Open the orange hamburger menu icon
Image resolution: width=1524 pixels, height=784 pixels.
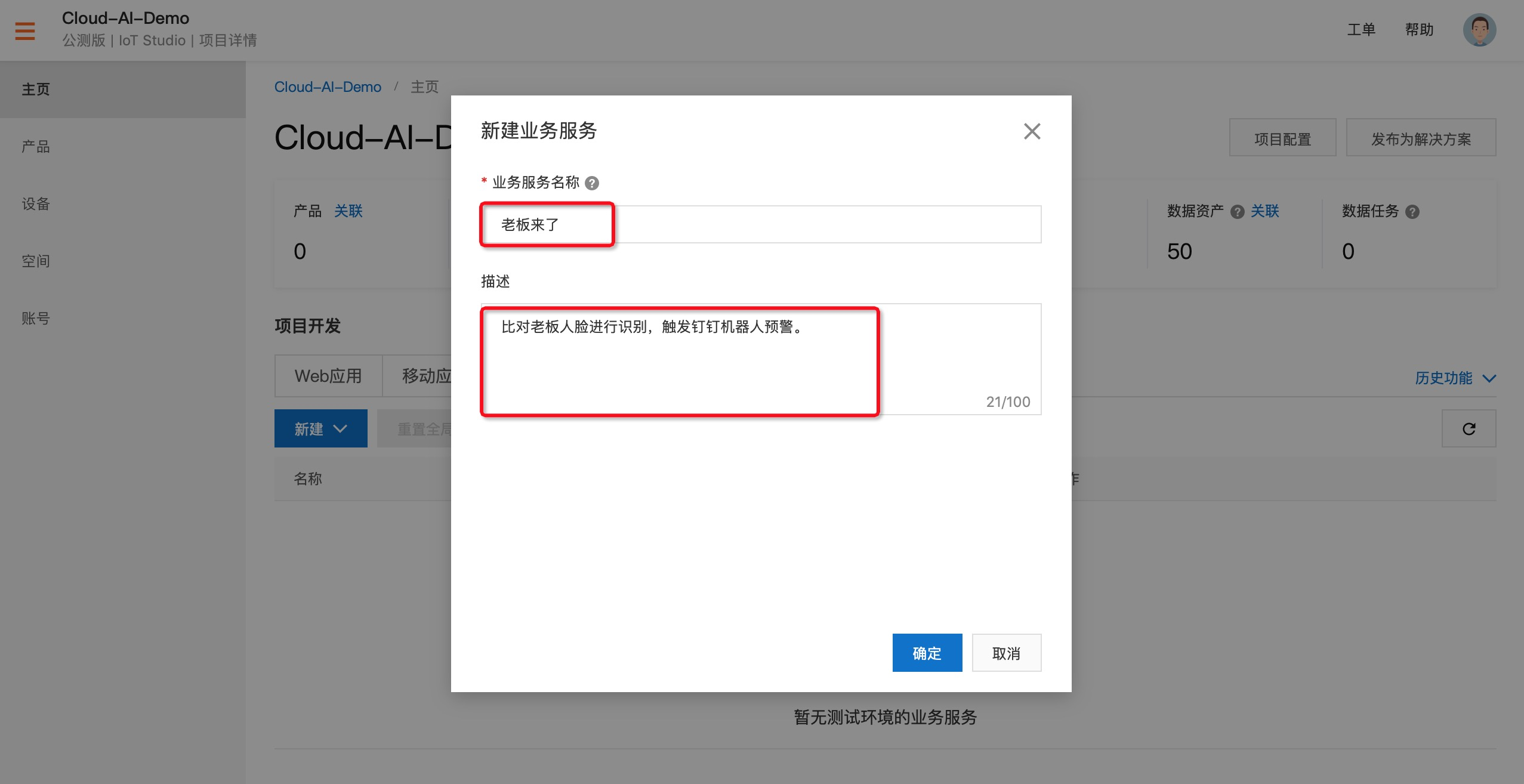[x=24, y=30]
